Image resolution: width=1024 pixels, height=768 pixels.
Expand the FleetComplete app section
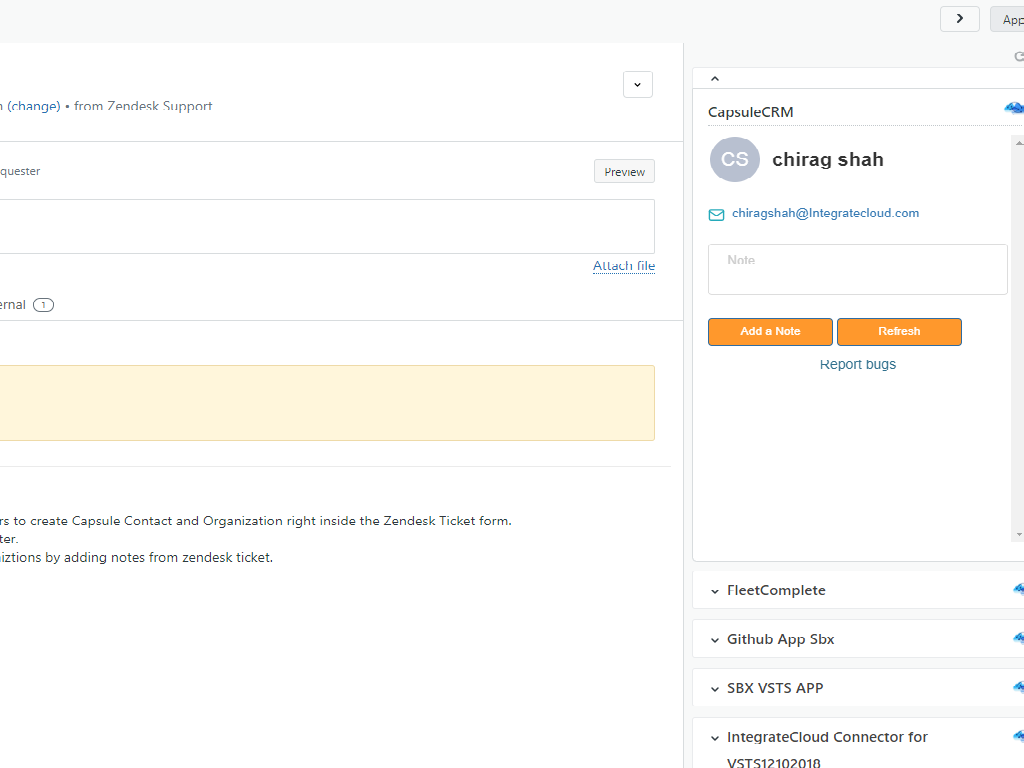pyautogui.click(x=715, y=591)
